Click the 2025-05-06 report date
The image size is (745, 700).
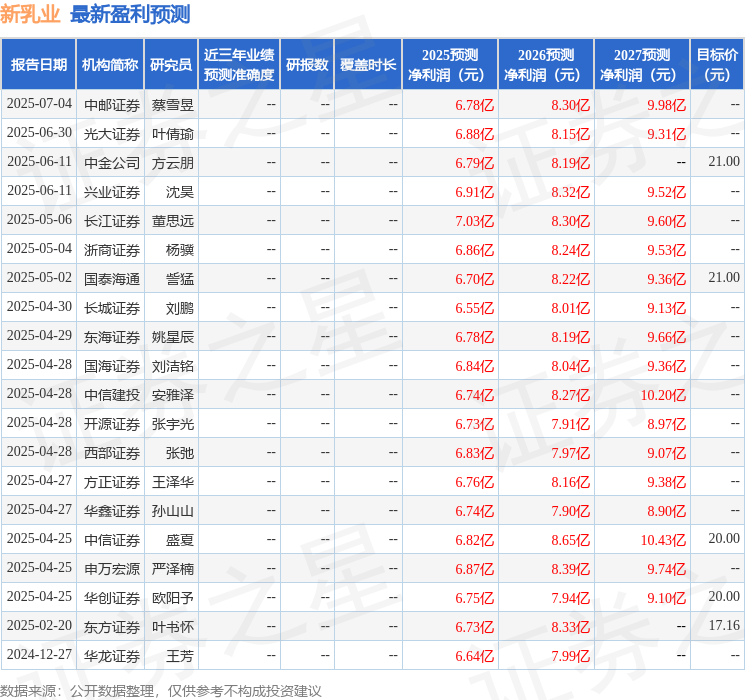click(x=39, y=220)
